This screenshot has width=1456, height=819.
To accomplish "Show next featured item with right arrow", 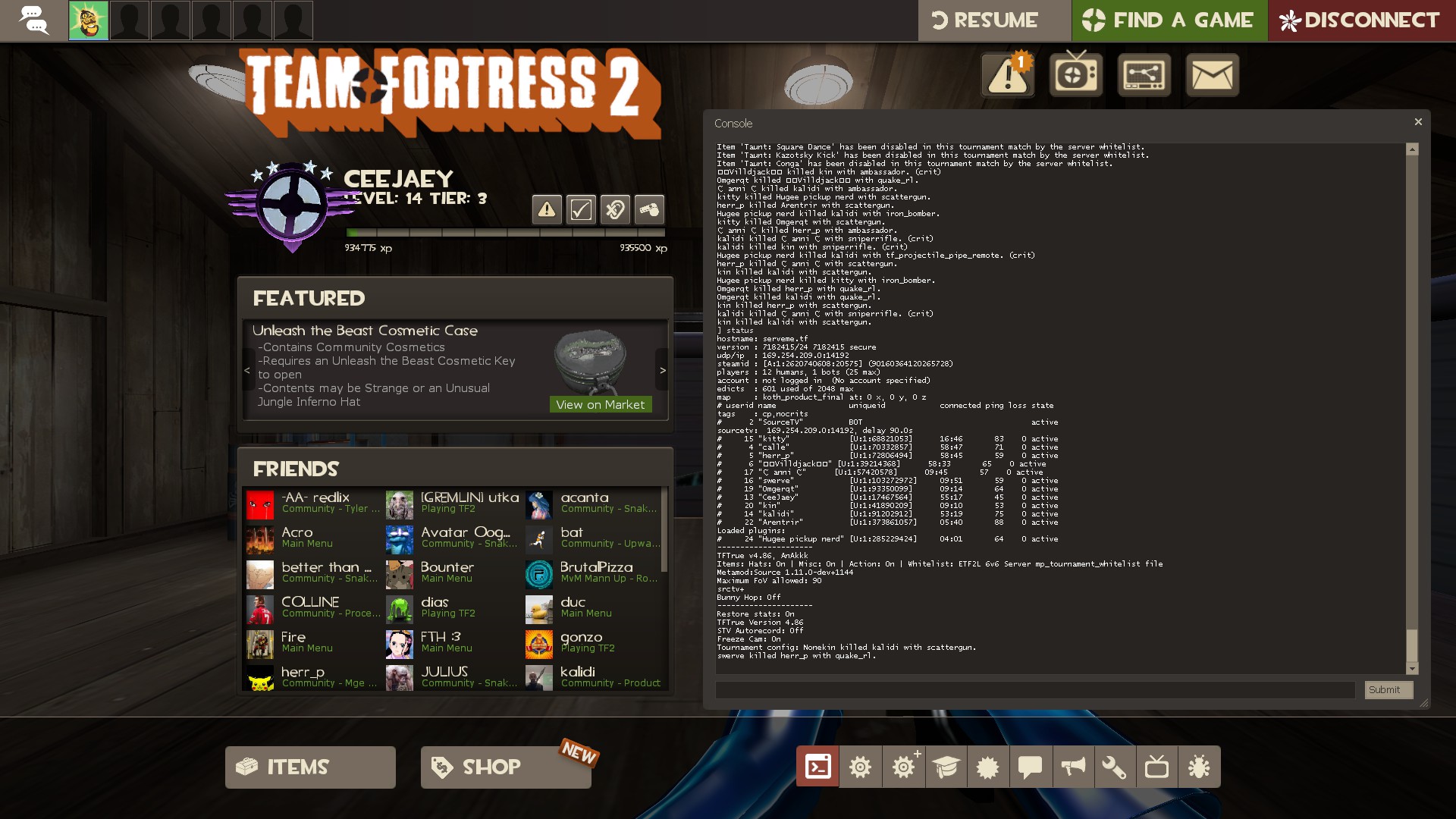I will coord(662,370).
